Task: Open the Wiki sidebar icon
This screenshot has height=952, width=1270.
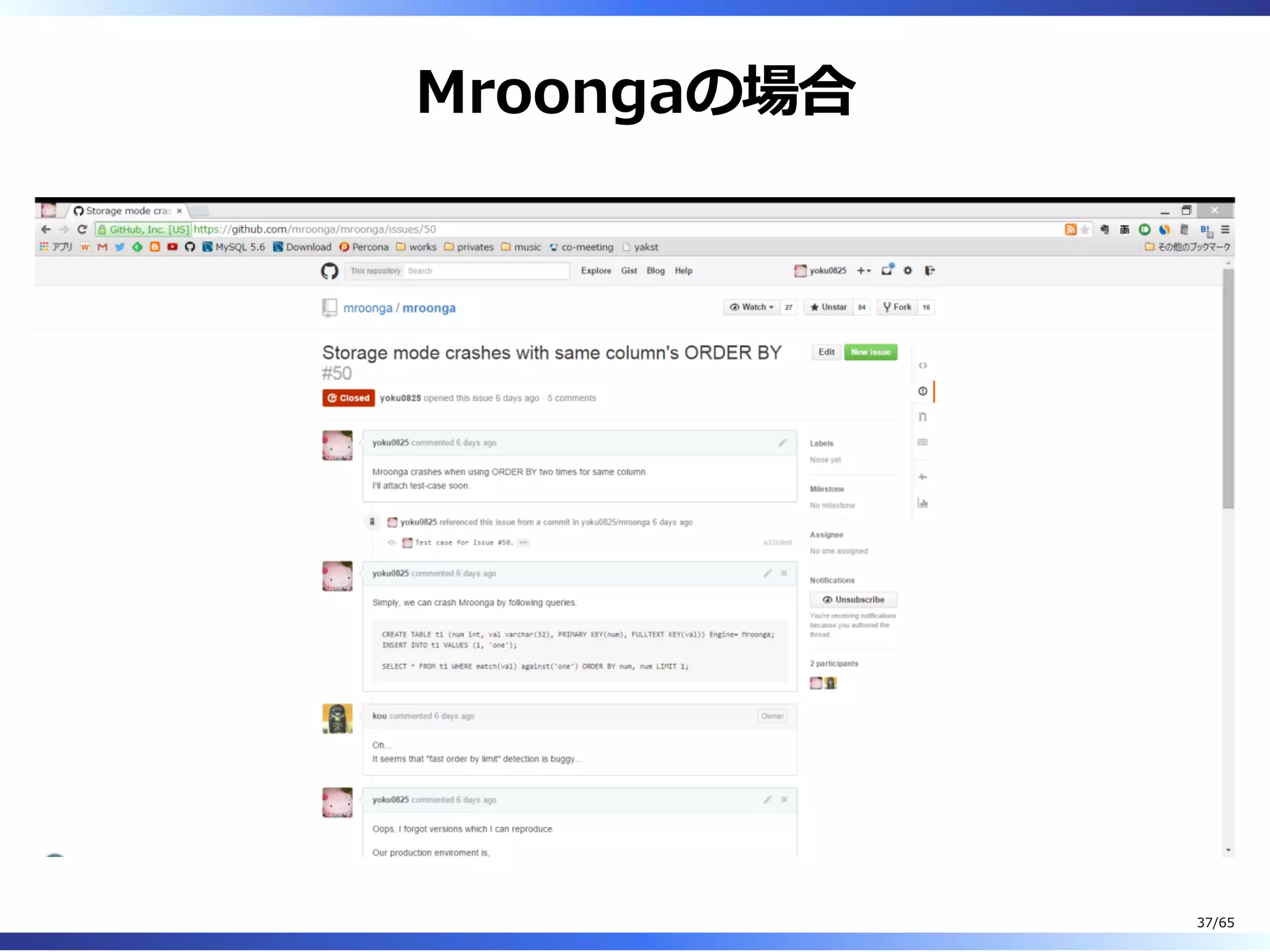Action: pos(923,442)
